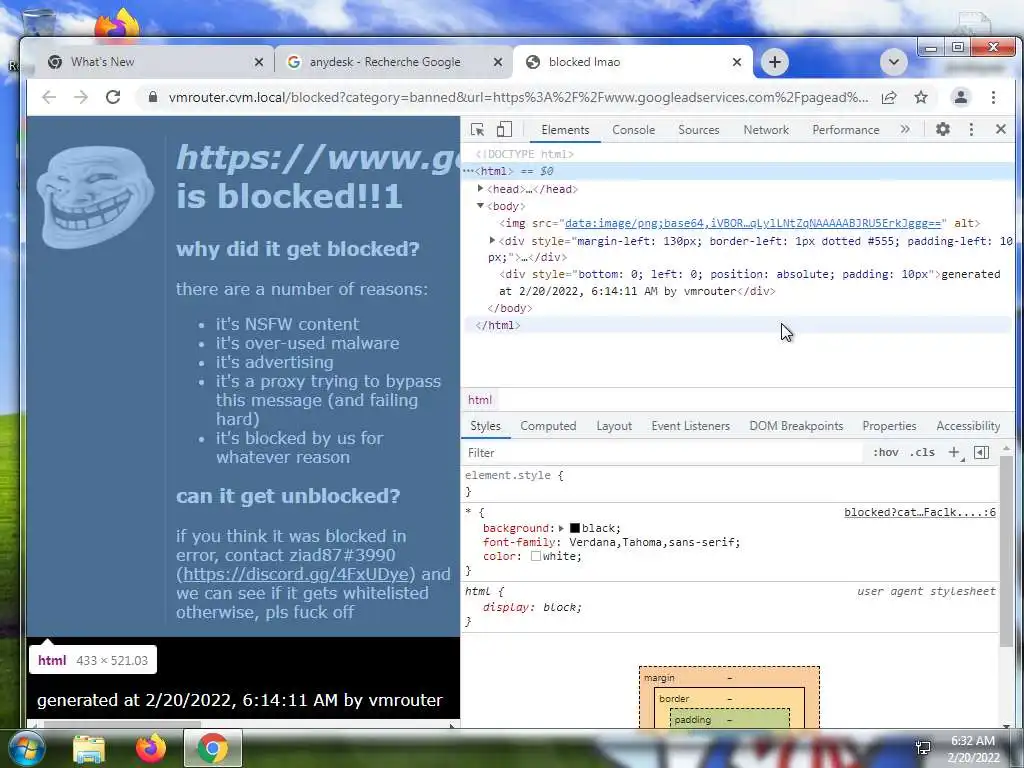1024x768 pixels.
Task: Close the DevTools panel
Action: pyautogui.click(x=1000, y=129)
